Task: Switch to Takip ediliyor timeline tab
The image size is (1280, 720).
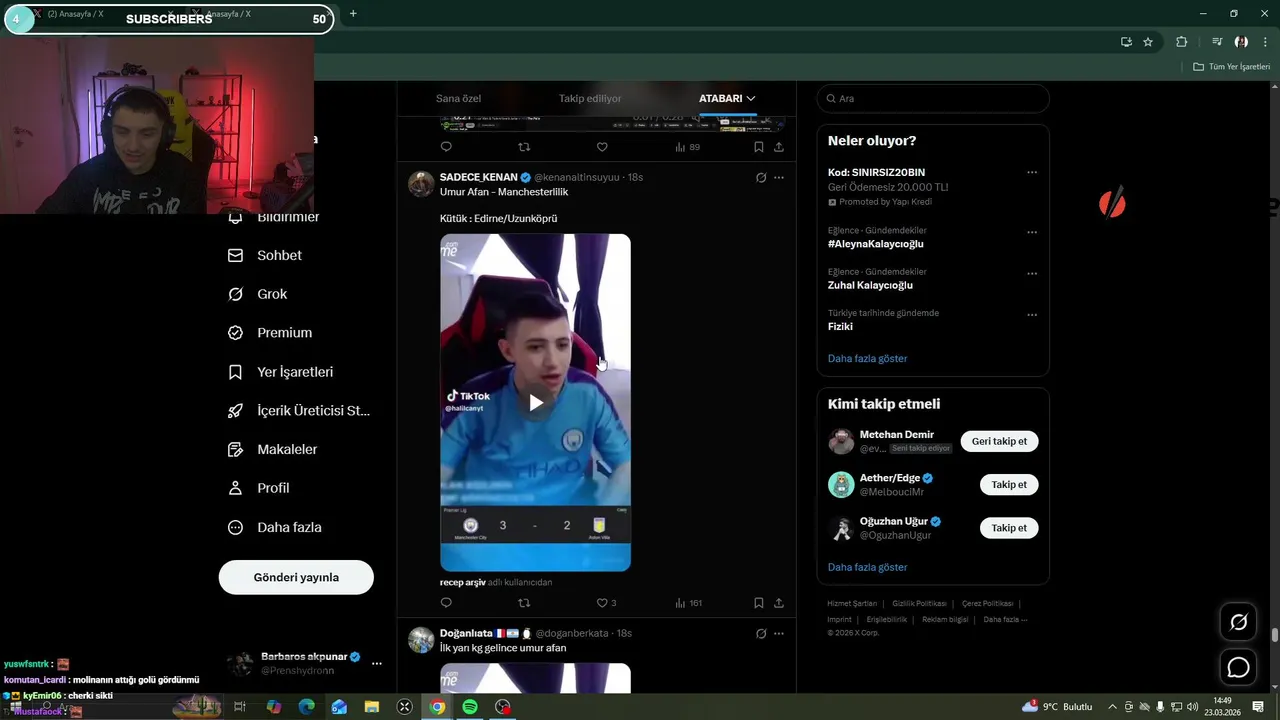Action: coord(590,98)
